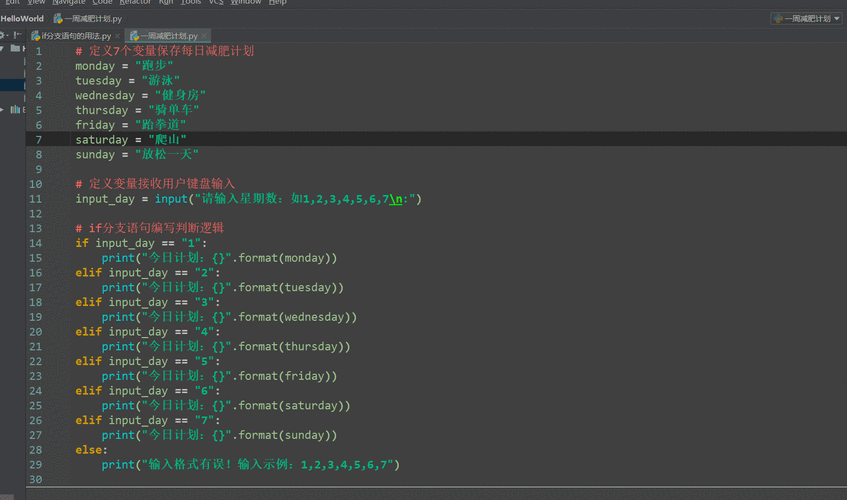Click 'format(tuesday)' on line 17
847x500 pixels.
tap(288, 288)
